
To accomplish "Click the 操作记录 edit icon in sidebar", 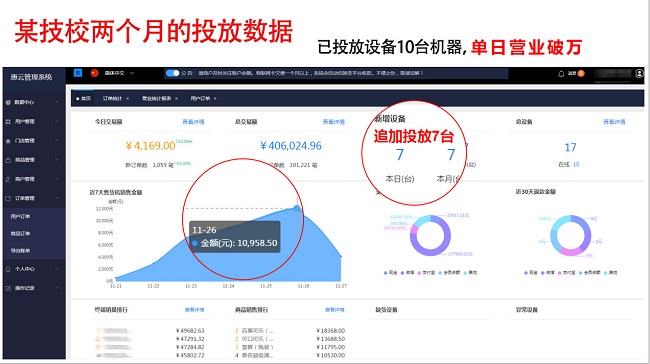I will point(8,288).
